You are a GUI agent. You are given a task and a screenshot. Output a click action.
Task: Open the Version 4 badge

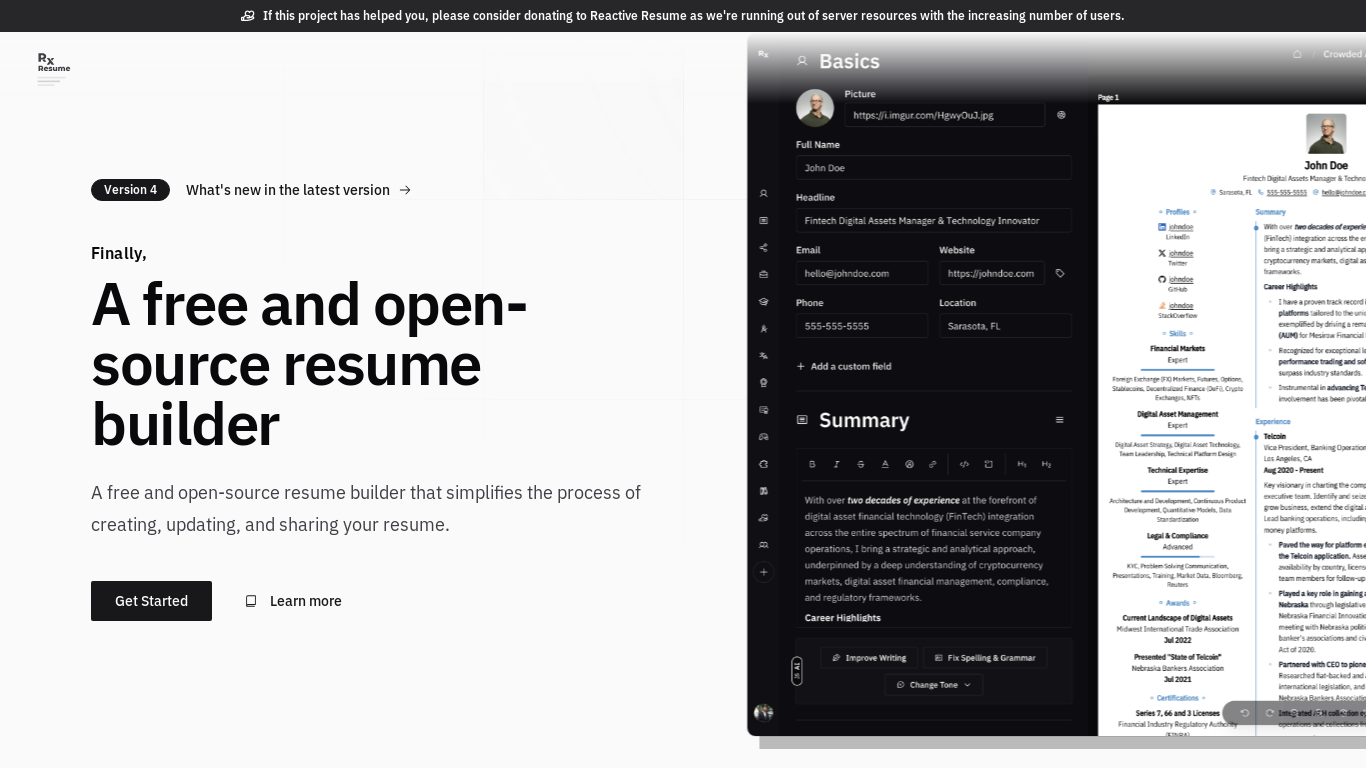tap(130, 190)
